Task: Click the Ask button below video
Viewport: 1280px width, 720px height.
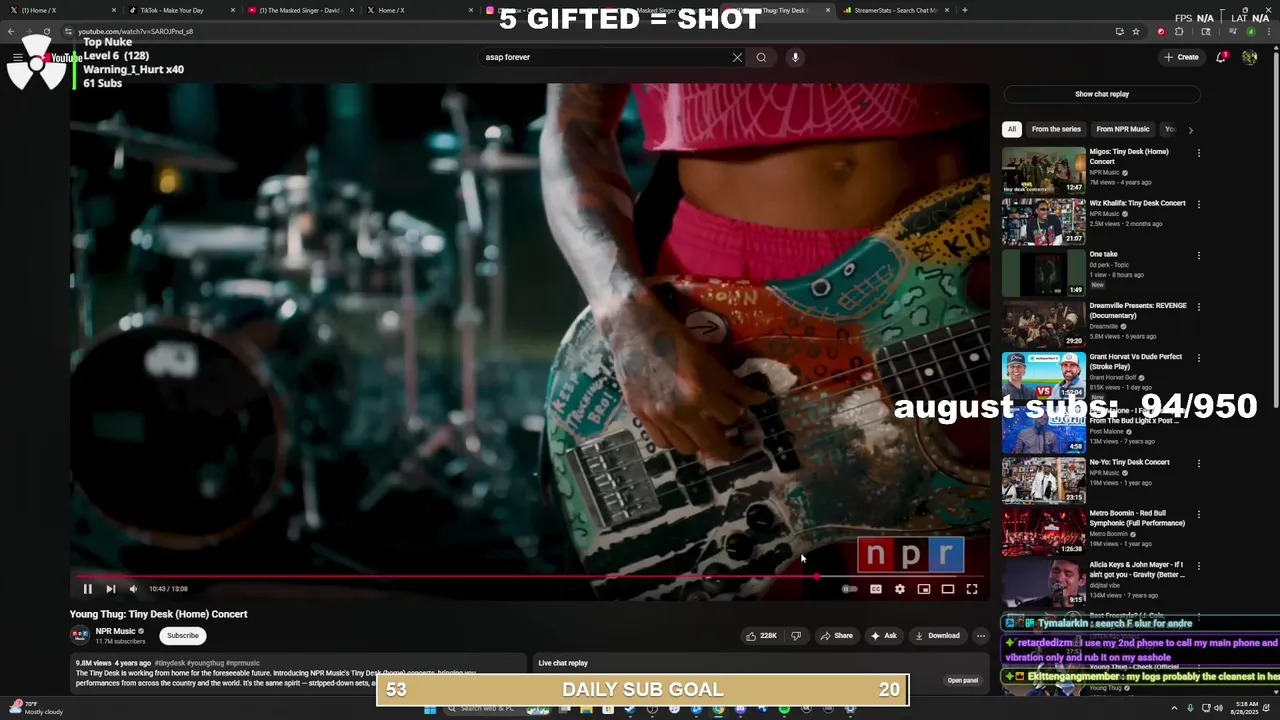Action: (884, 636)
